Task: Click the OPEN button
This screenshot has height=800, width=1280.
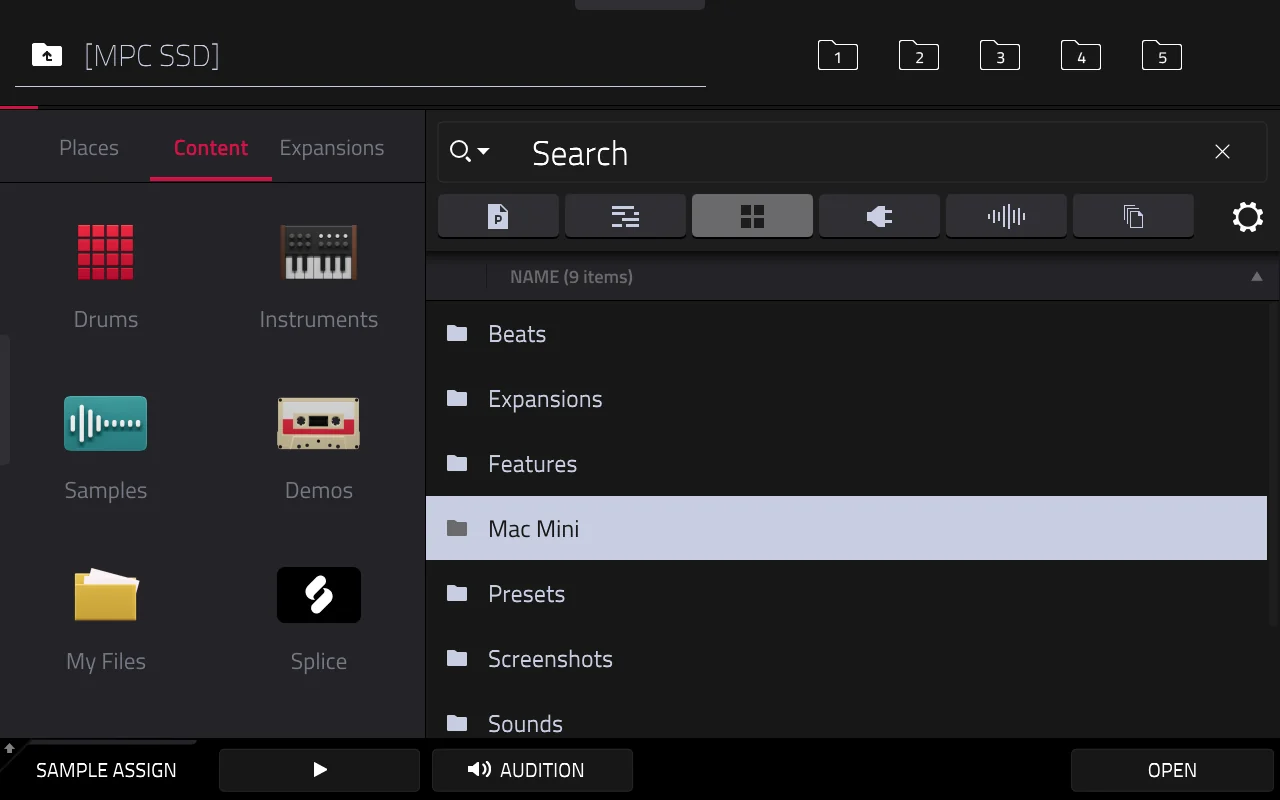Action: point(1172,770)
